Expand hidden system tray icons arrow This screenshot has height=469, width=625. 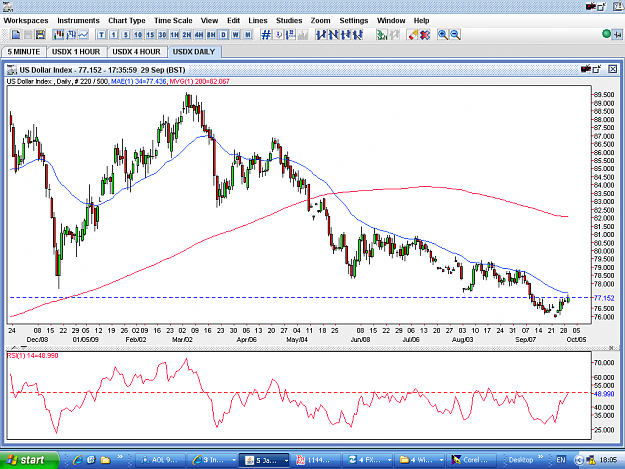578,460
